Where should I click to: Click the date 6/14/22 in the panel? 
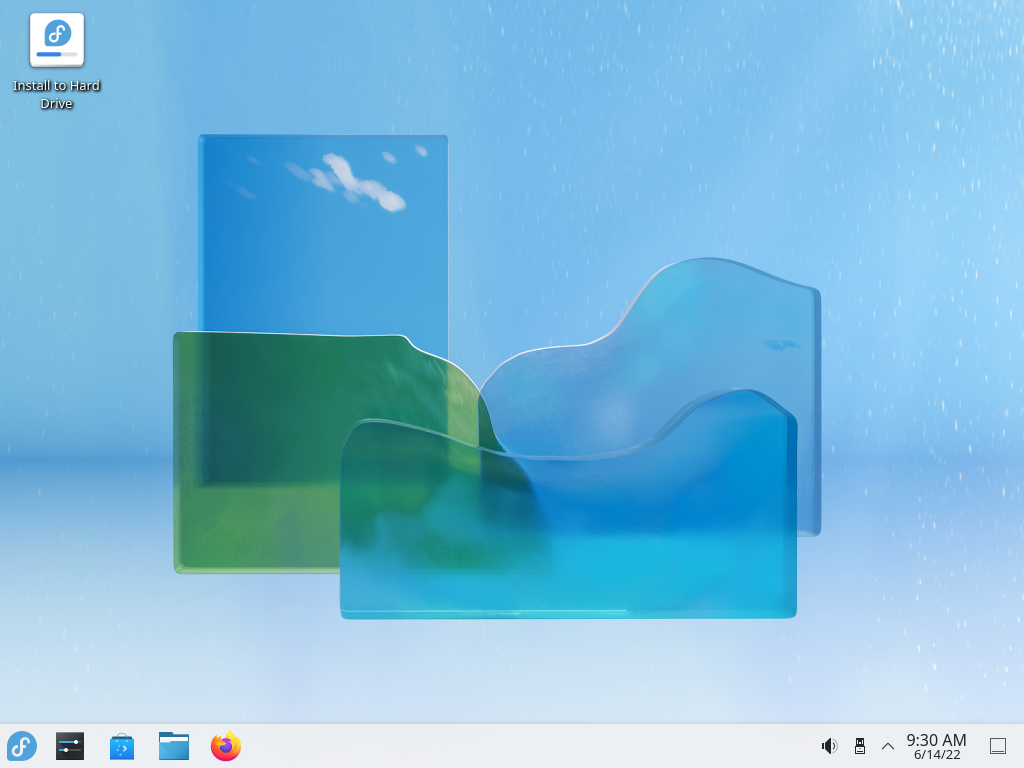click(937, 755)
